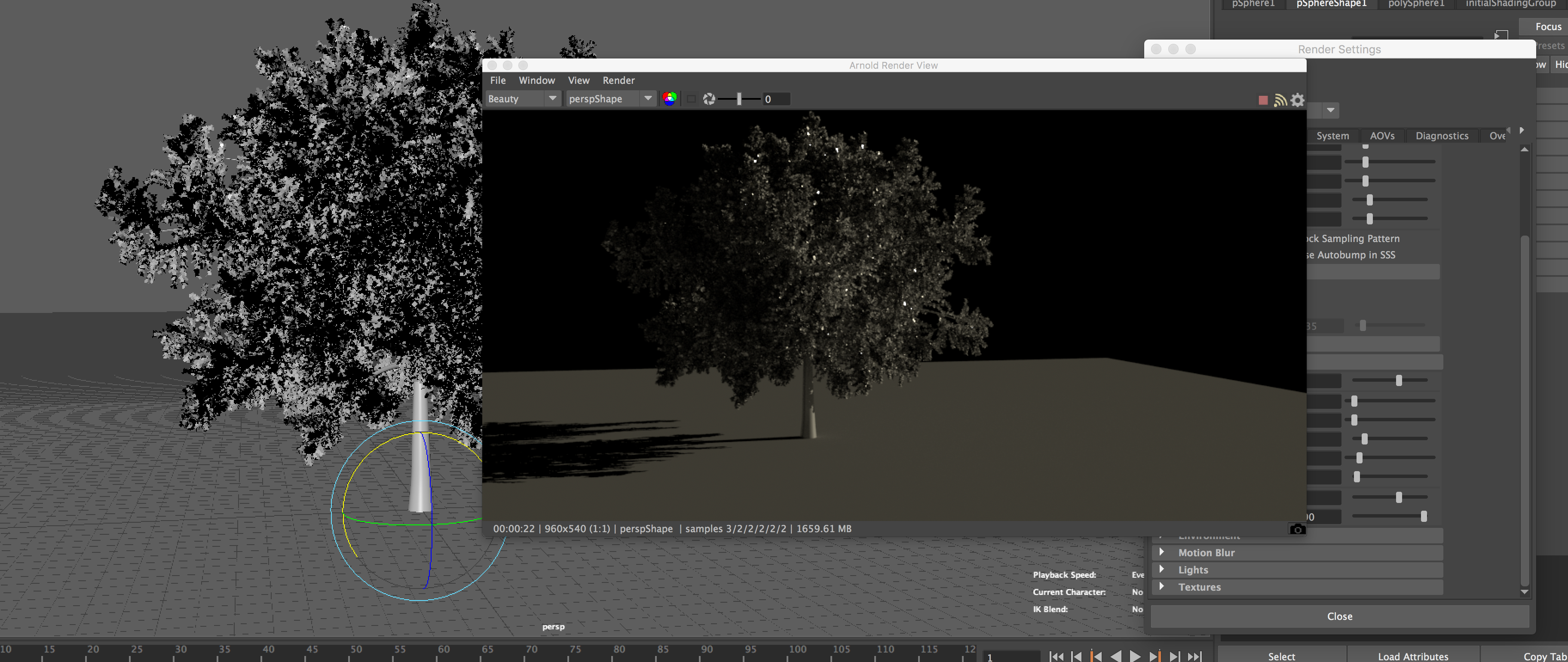Click the Close button in Render Settings
Viewport: 1568px width, 662px height.
(x=1339, y=616)
